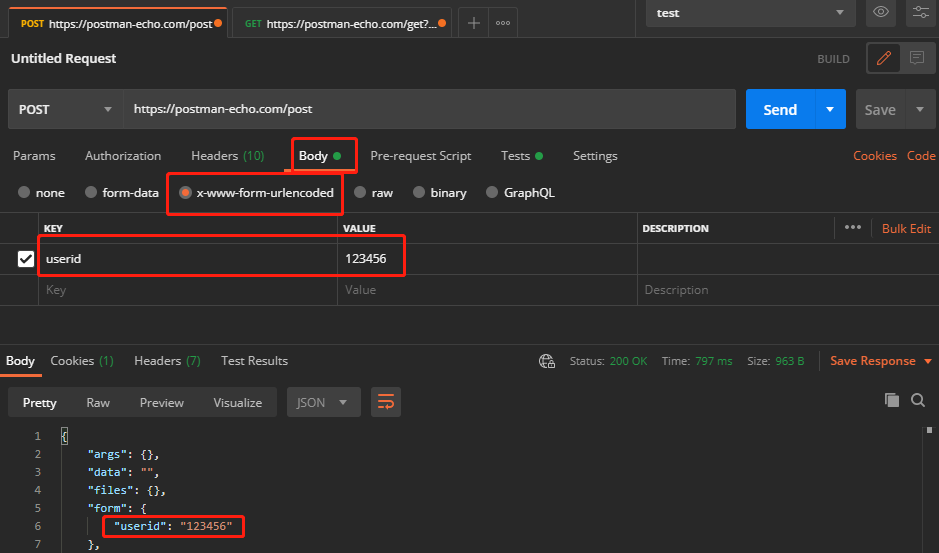Open the request Headers (10) tab
This screenshot has height=553, width=939.
pos(228,156)
